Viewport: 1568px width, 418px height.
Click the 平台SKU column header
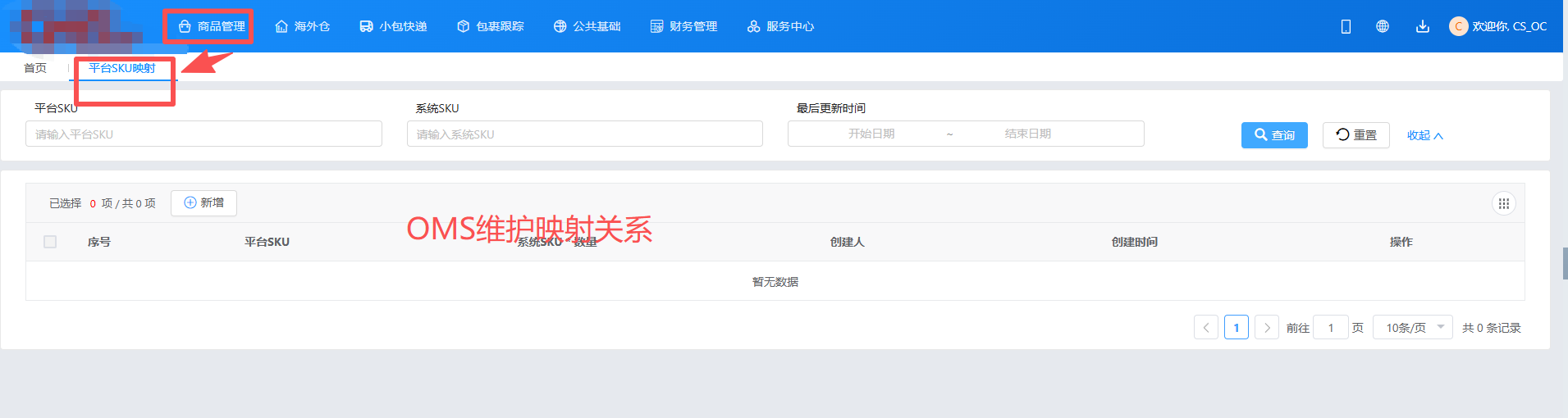coord(267,242)
